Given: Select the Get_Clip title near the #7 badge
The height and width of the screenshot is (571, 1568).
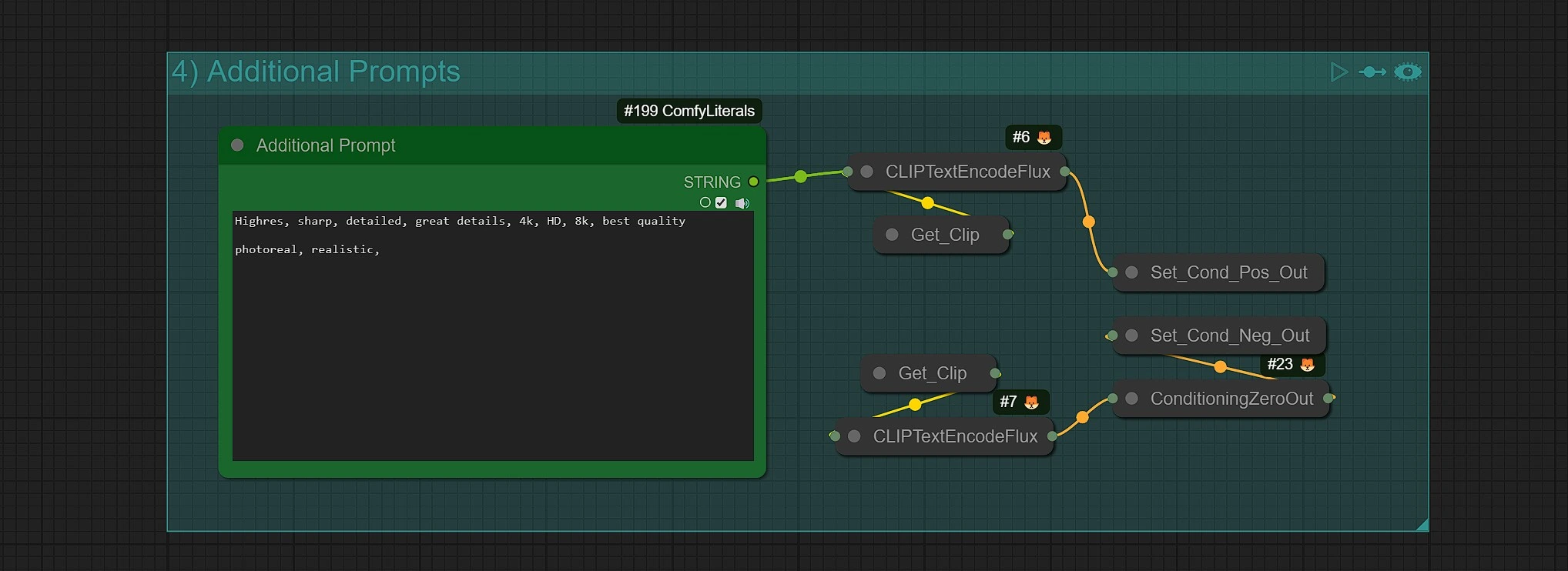Looking at the screenshot, I should (932, 373).
